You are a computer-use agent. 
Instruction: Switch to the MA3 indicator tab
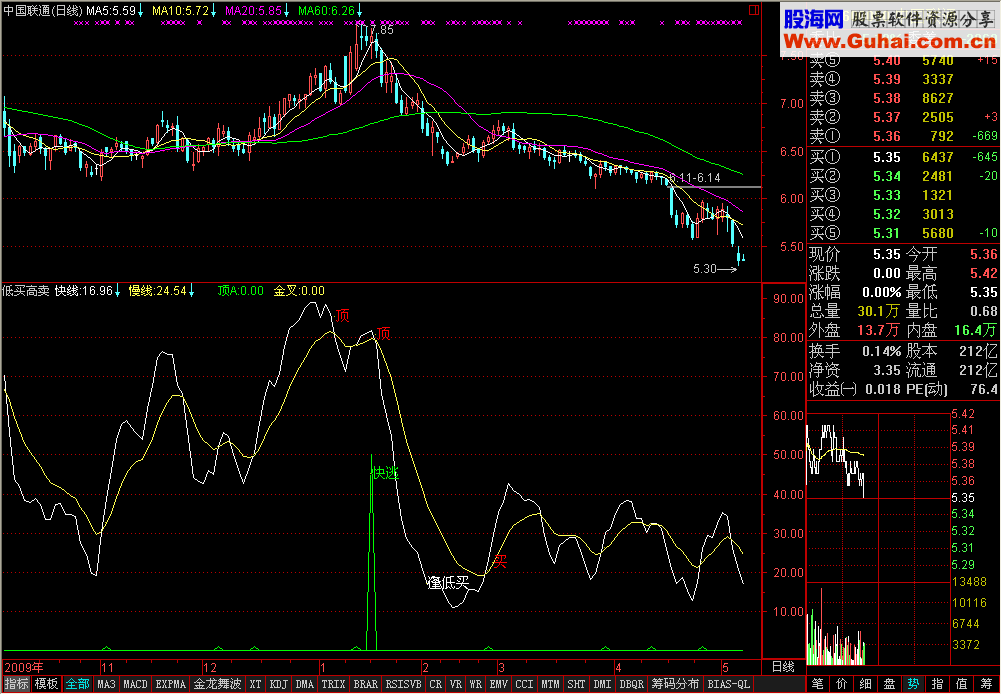pos(107,684)
